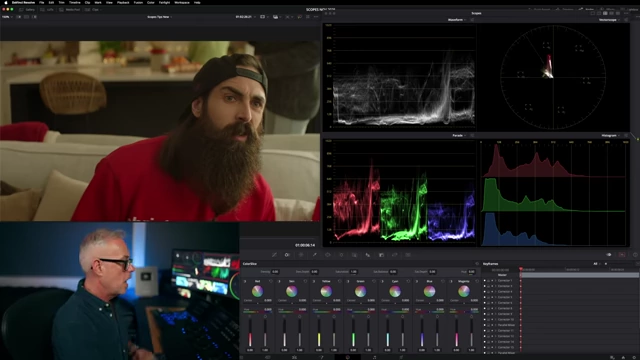Click the Gallery button
This screenshot has height=360, width=640.
28,9
